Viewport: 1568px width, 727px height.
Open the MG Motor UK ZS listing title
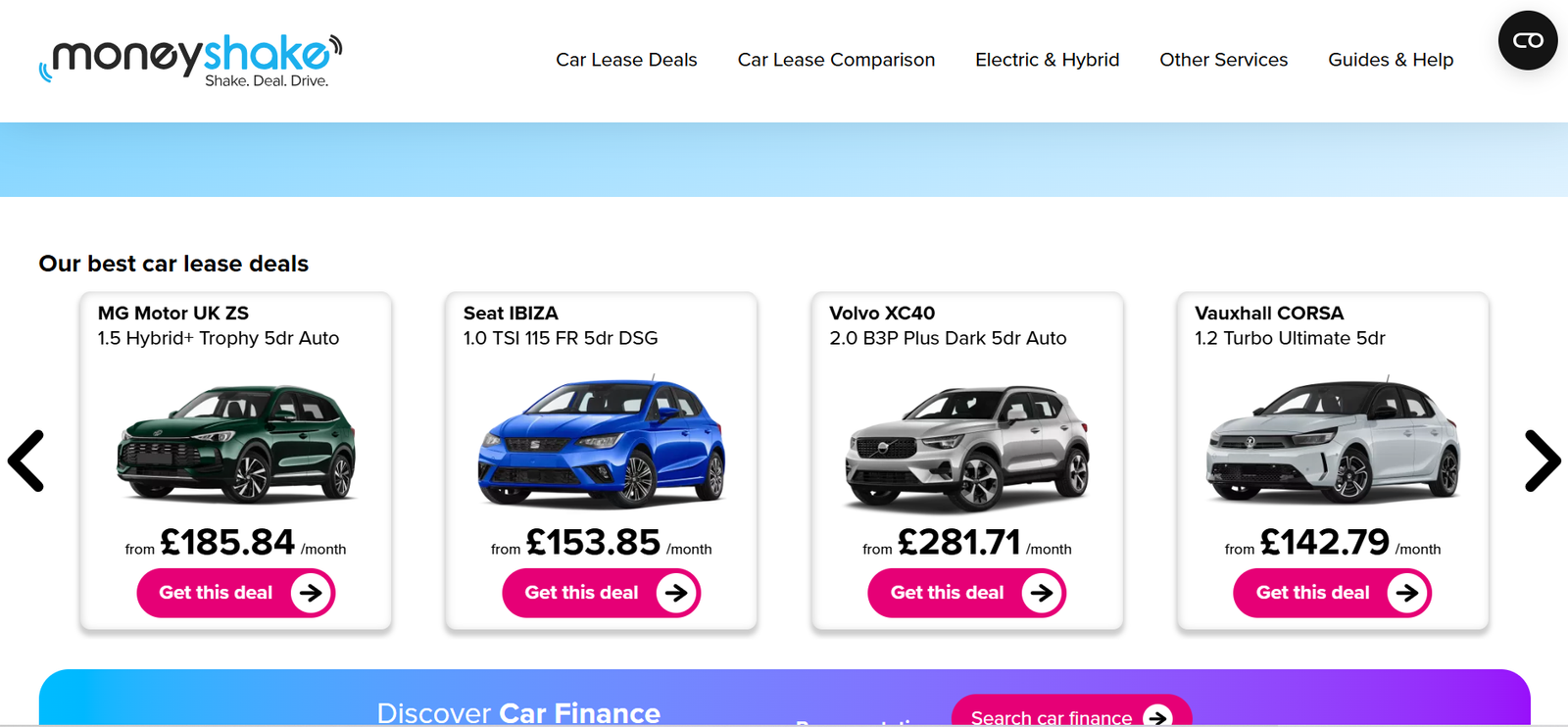coord(172,314)
